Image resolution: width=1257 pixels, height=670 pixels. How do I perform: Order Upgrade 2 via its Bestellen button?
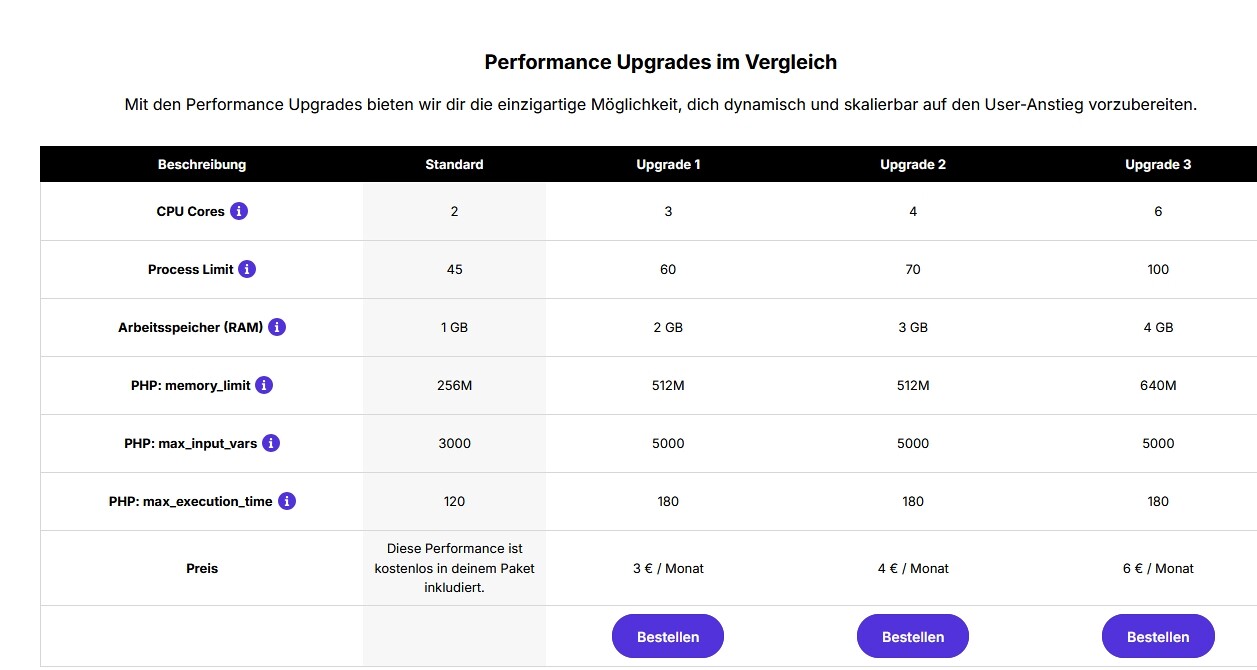click(x=912, y=636)
